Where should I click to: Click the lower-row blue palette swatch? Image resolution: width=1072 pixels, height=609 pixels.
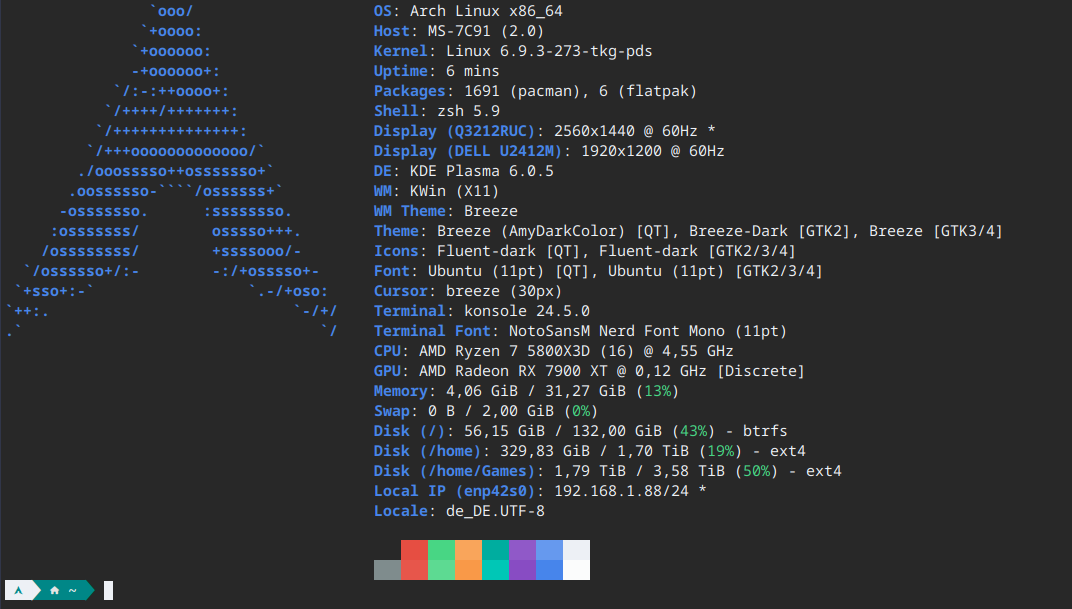549,570
